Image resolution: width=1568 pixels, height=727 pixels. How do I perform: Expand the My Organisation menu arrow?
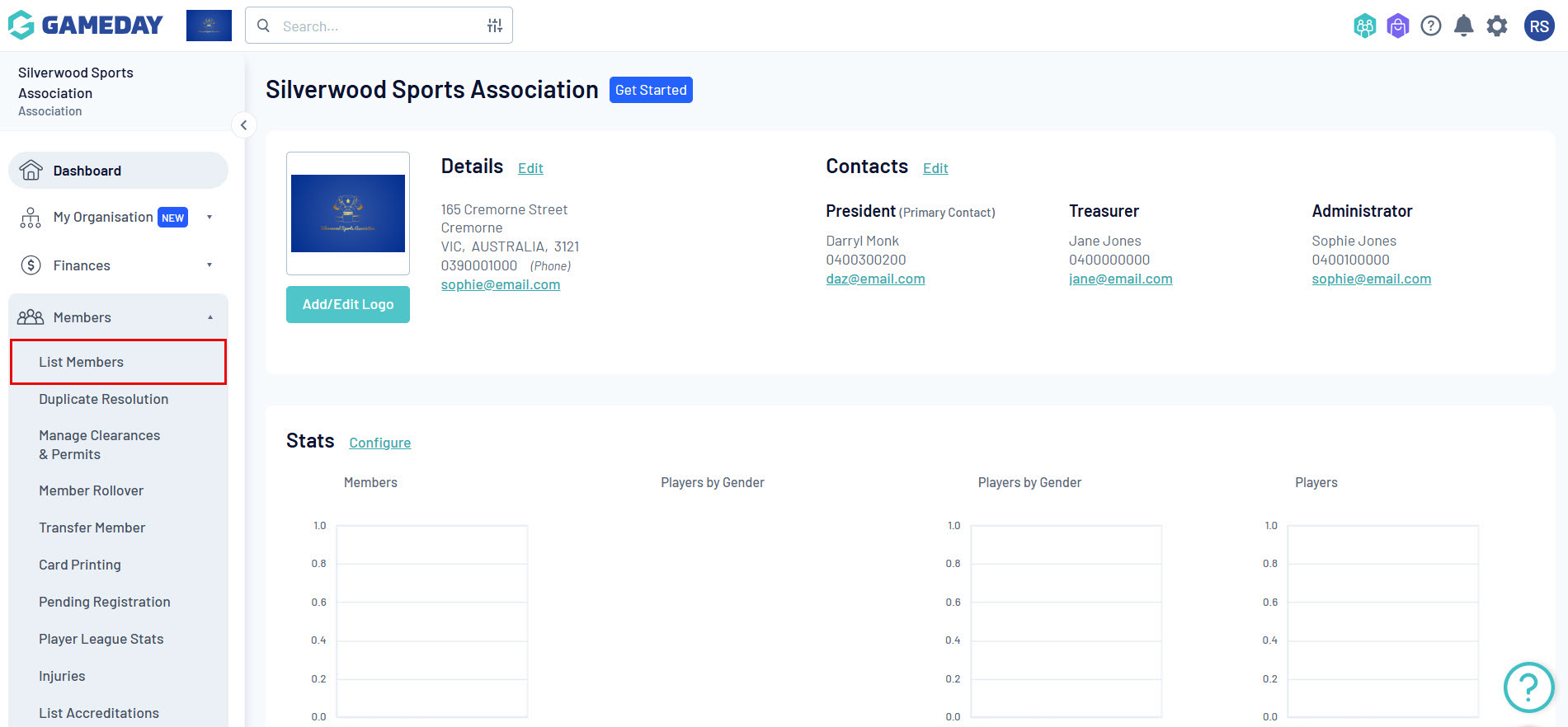tap(210, 218)
